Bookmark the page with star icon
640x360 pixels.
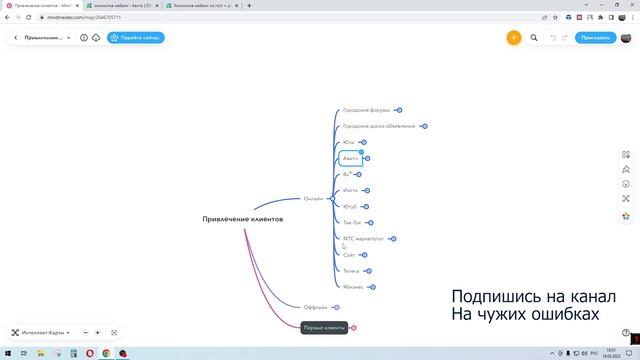[555, 17]
